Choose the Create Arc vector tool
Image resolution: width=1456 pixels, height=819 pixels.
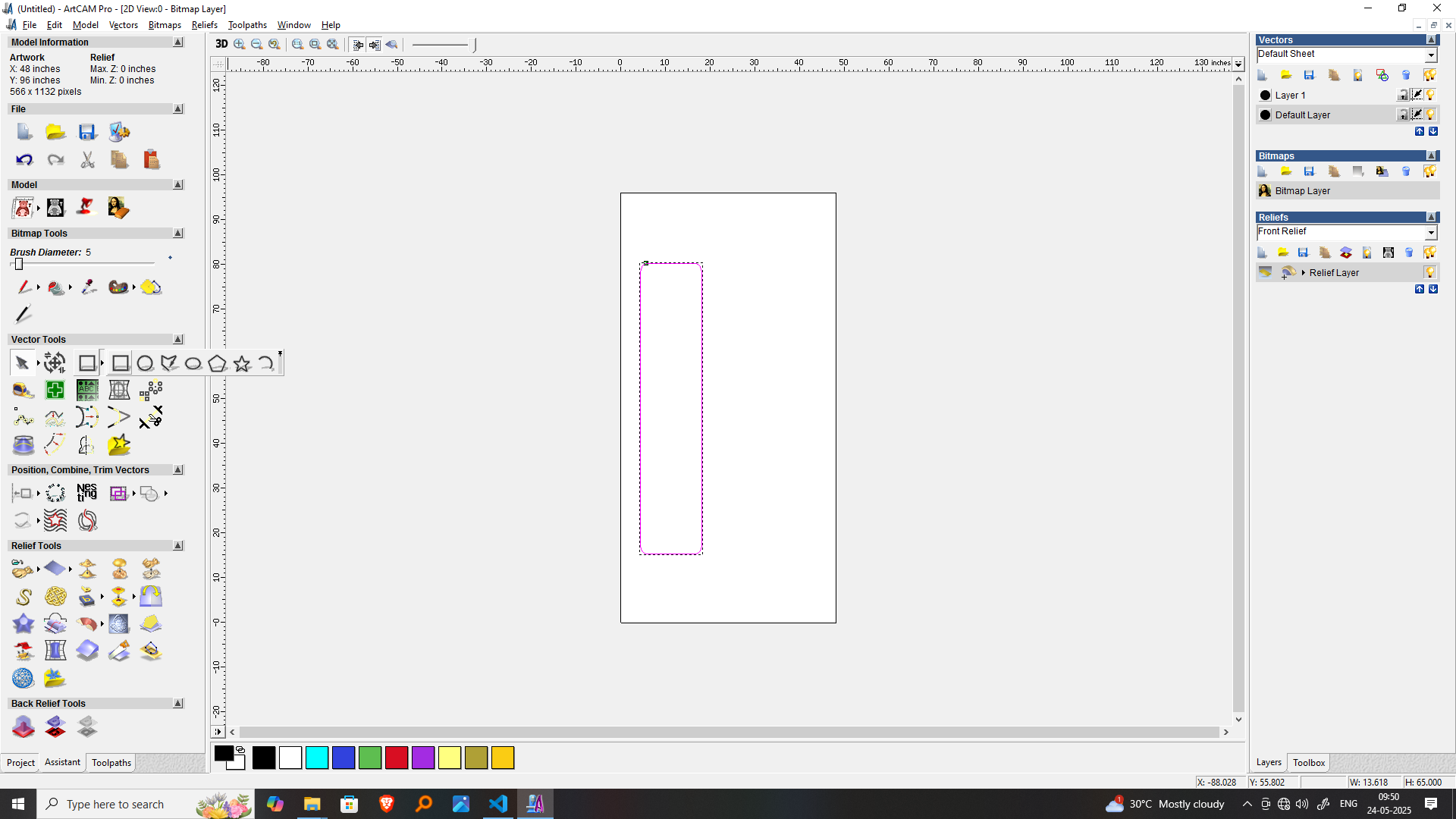tap(266, 364)
